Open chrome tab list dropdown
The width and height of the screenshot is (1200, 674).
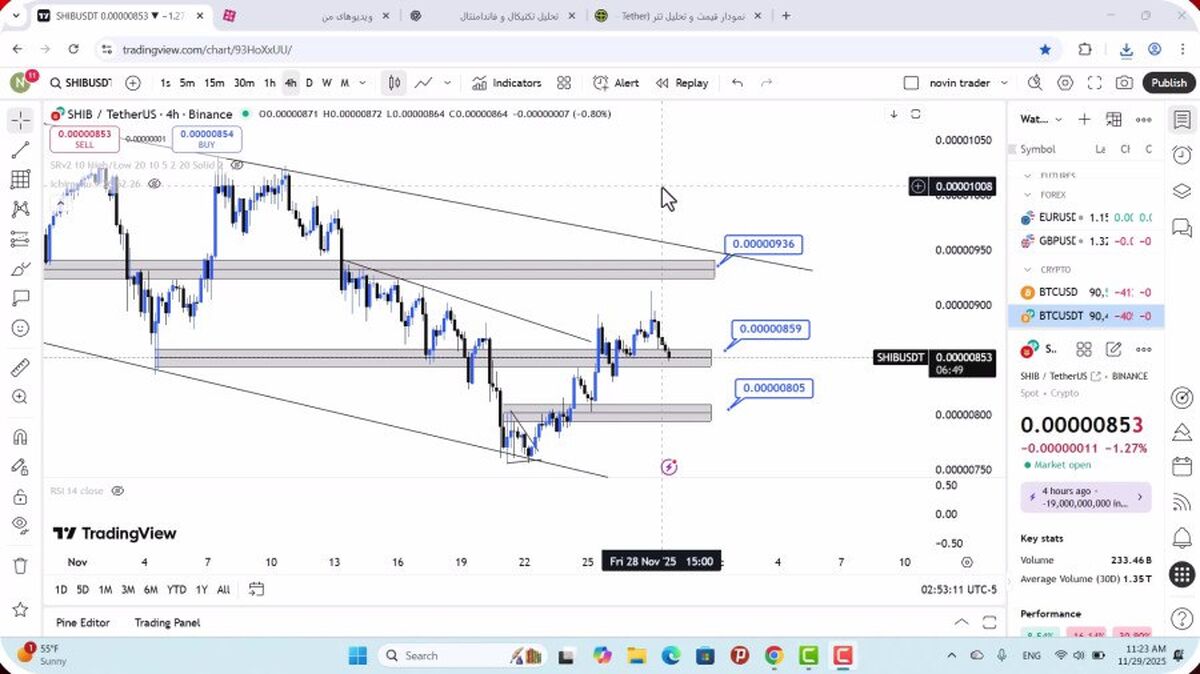point(14,16)
